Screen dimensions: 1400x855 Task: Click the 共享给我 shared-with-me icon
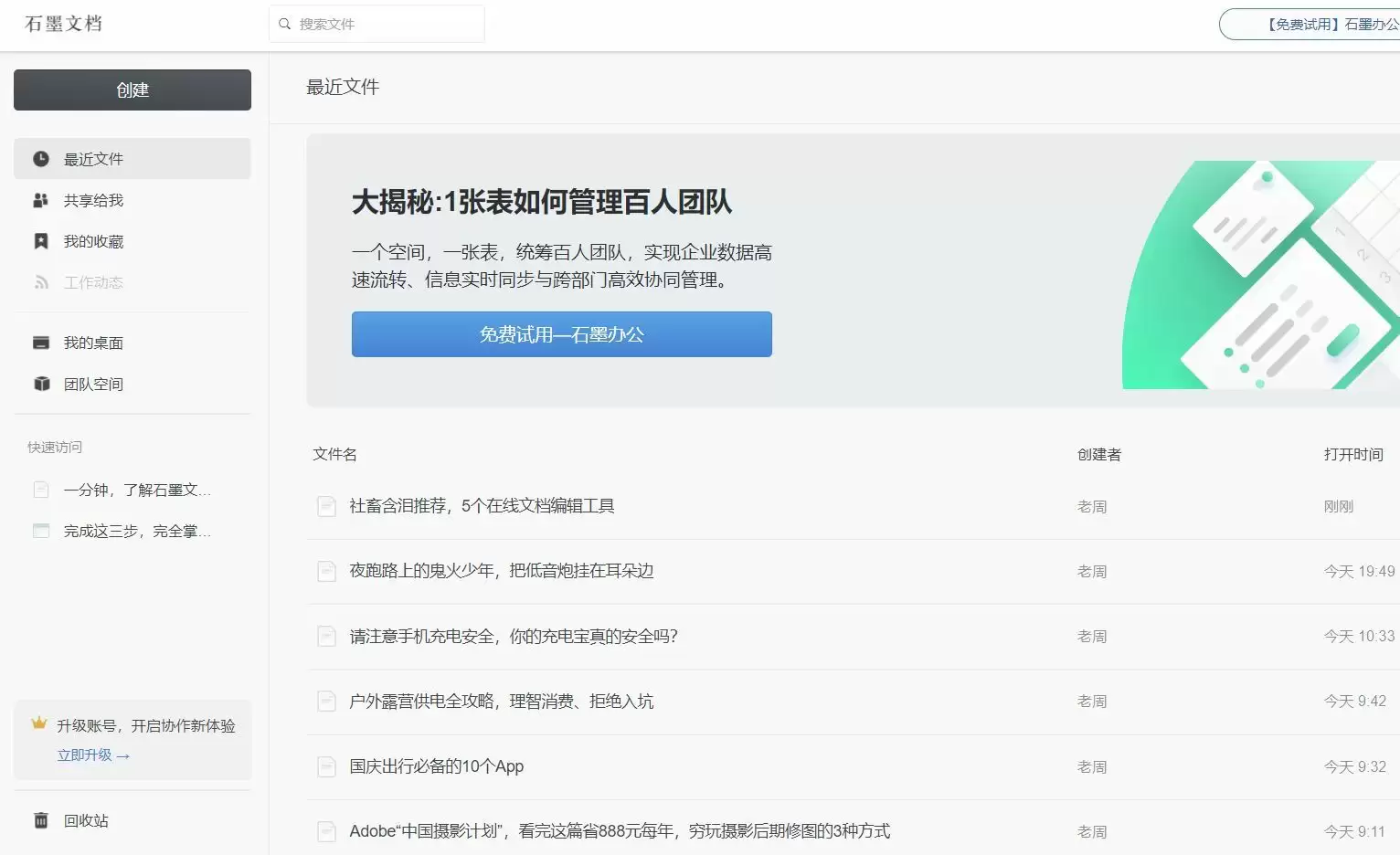pos(40,200)
